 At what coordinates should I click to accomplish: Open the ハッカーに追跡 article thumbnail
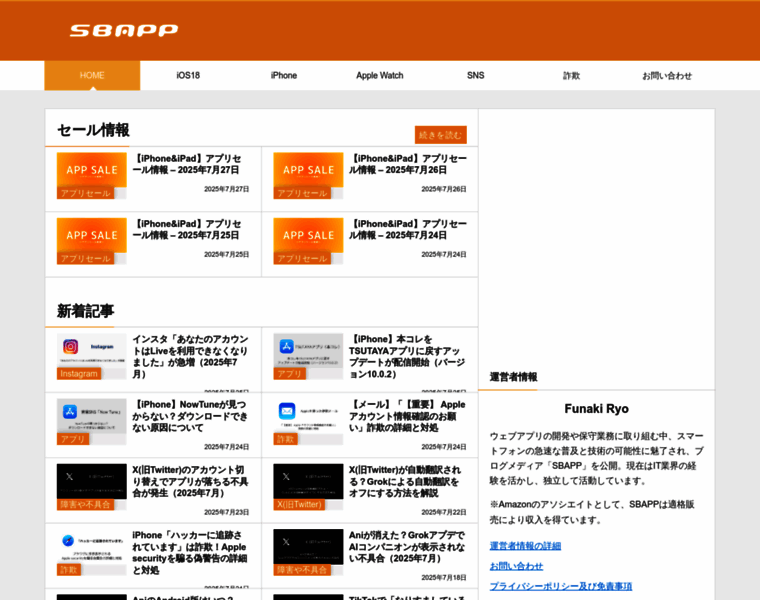(92, 547)
